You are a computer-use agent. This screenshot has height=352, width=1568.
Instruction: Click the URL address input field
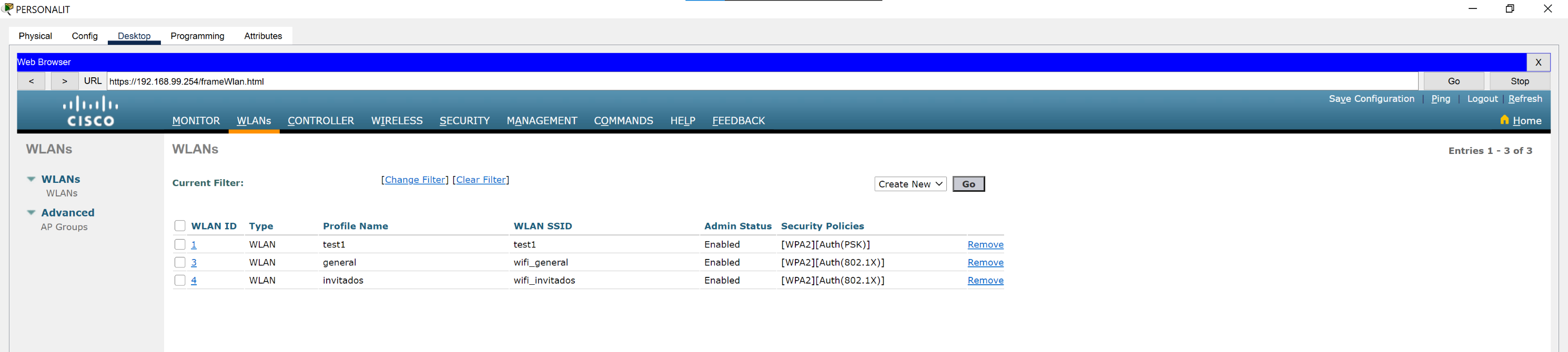tap(761, 81)
